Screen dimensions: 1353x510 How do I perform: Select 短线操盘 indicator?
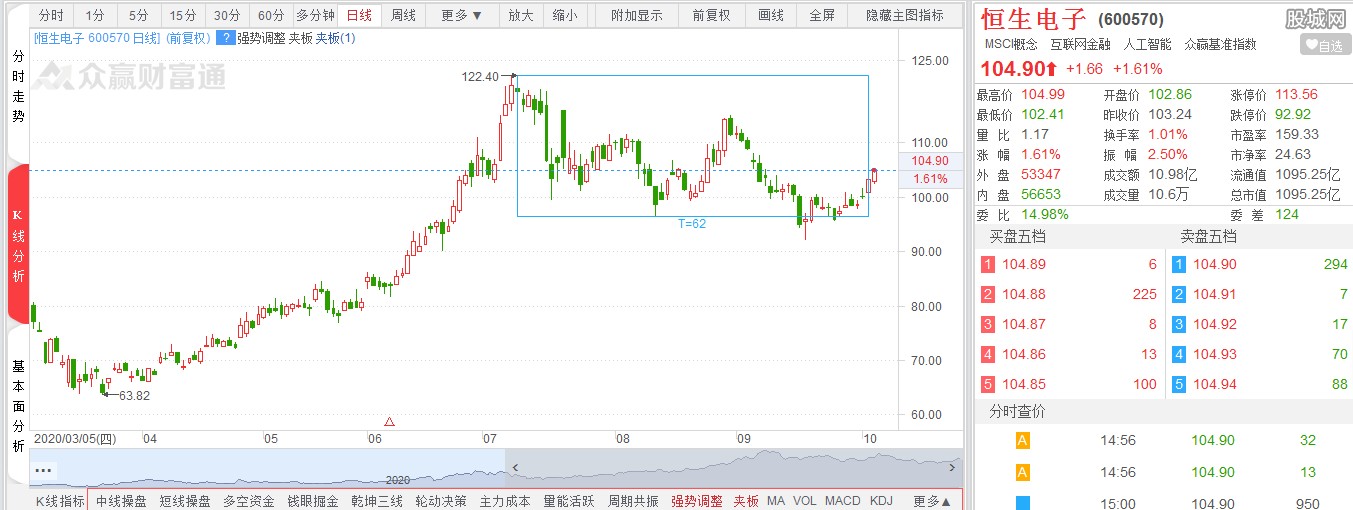coord(185,501)
